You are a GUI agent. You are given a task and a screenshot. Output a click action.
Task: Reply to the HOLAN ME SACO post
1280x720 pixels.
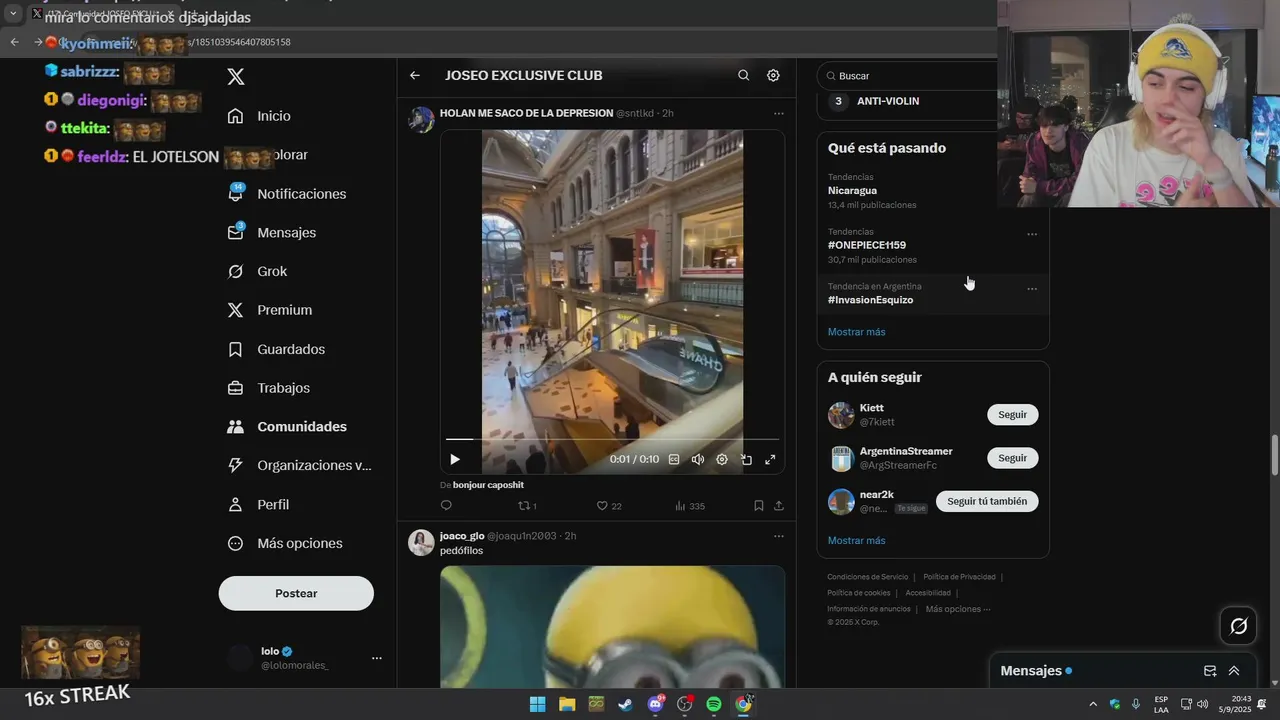click(x=446, y=506)
